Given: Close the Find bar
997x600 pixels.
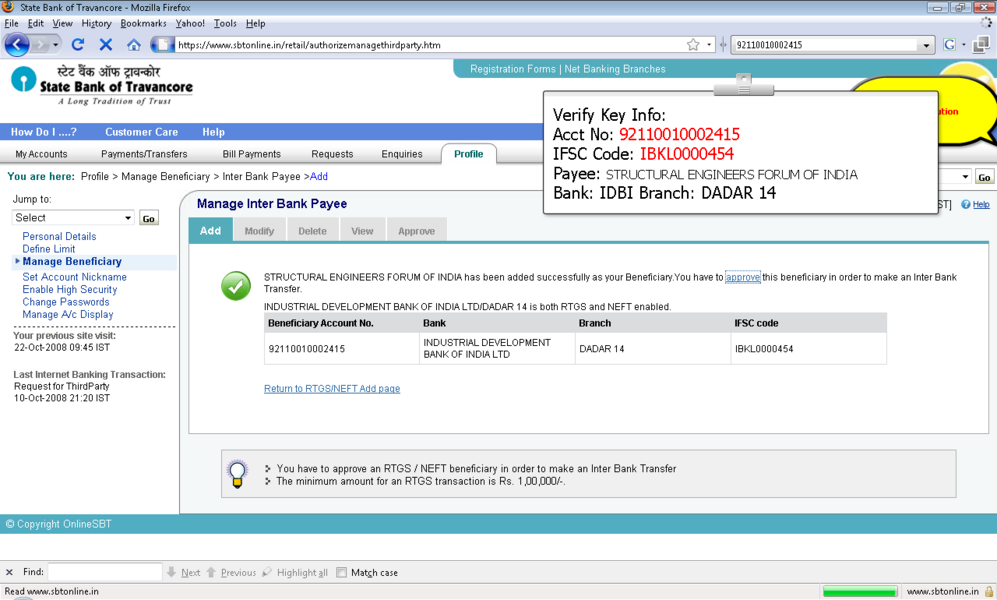Looking at the screenshot, I should (10, 573).
